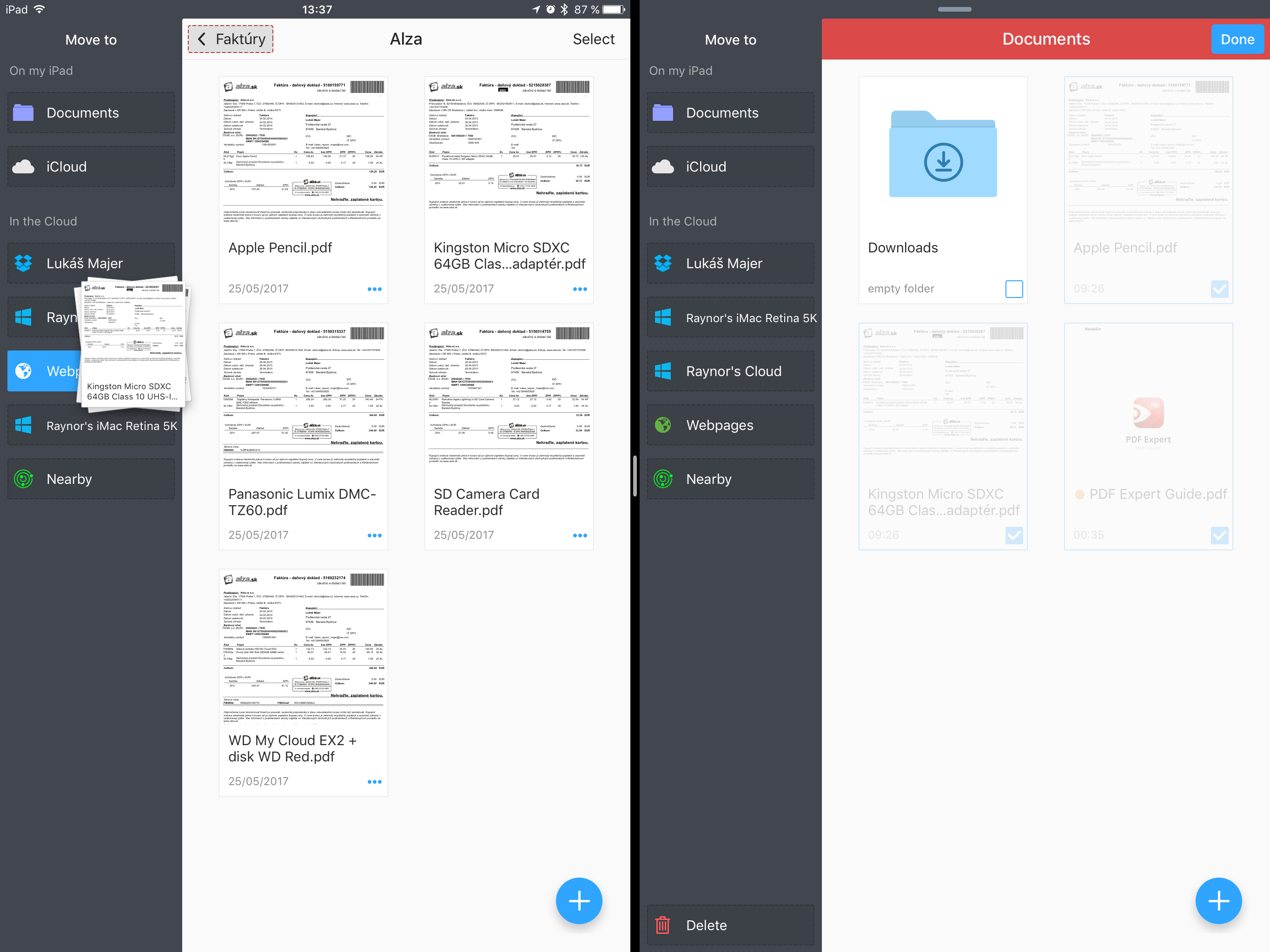This screenshot has height=952, width=1270.
Task: Choose Raynor's iMac Retina 5K in left sidebar
Action: [x=91, y=425]
